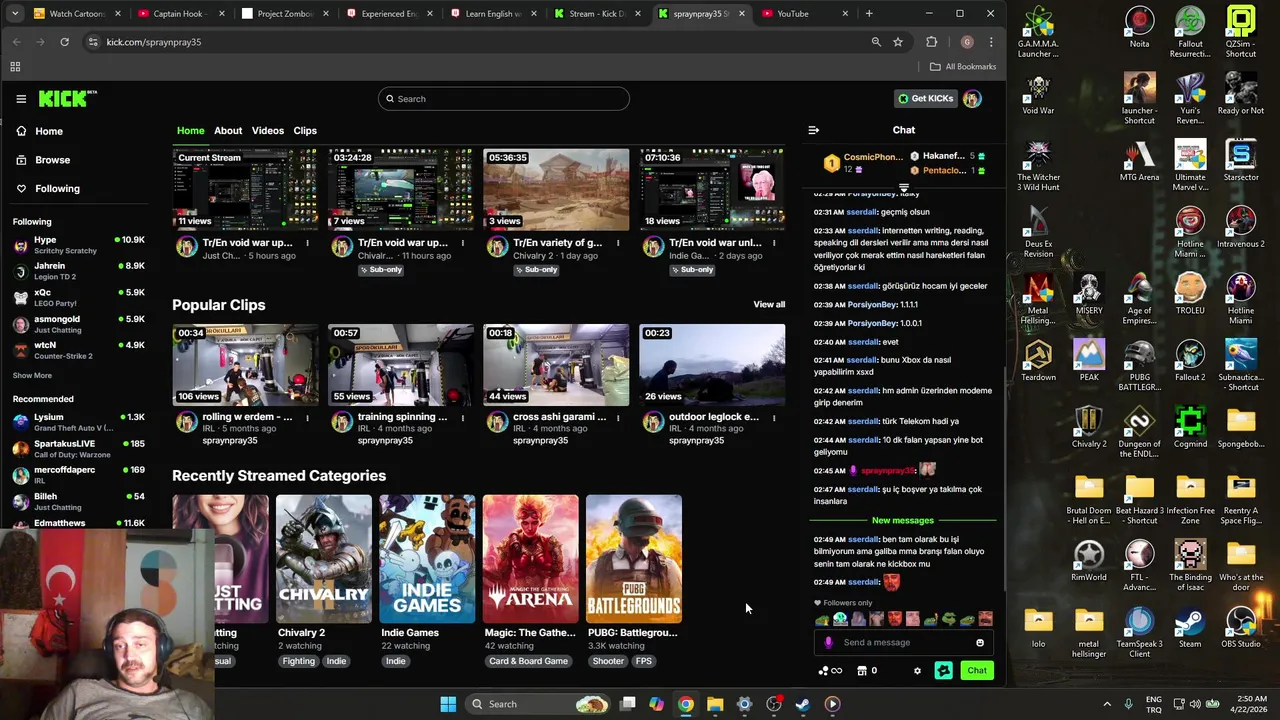Image resolution: width=1280 pixels, height=720 pixels.
Task: Click the Card & Board Game tag
Action: click(x=528, y=661)
